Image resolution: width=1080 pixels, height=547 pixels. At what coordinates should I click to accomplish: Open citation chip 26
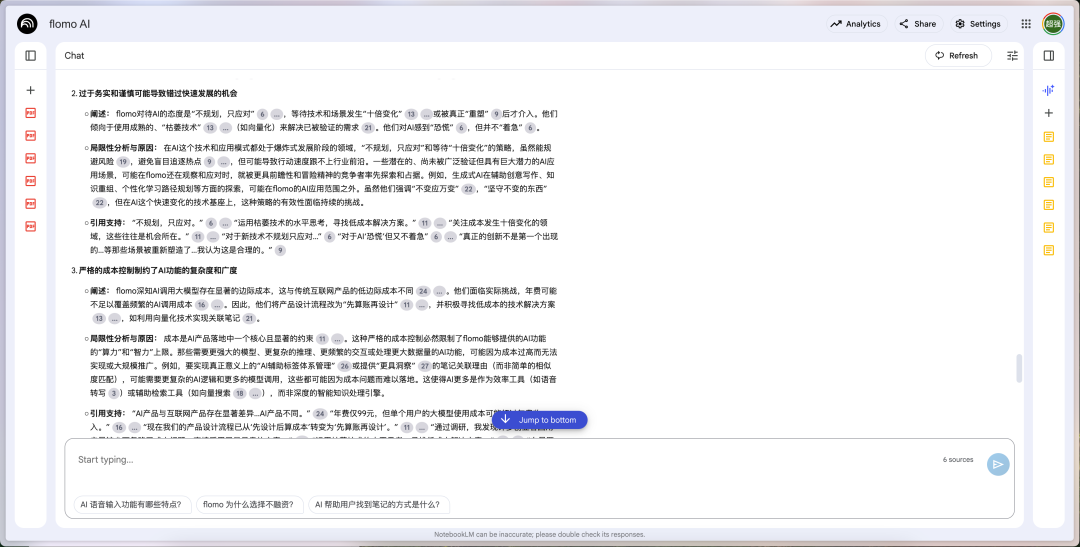pos(344,366)
